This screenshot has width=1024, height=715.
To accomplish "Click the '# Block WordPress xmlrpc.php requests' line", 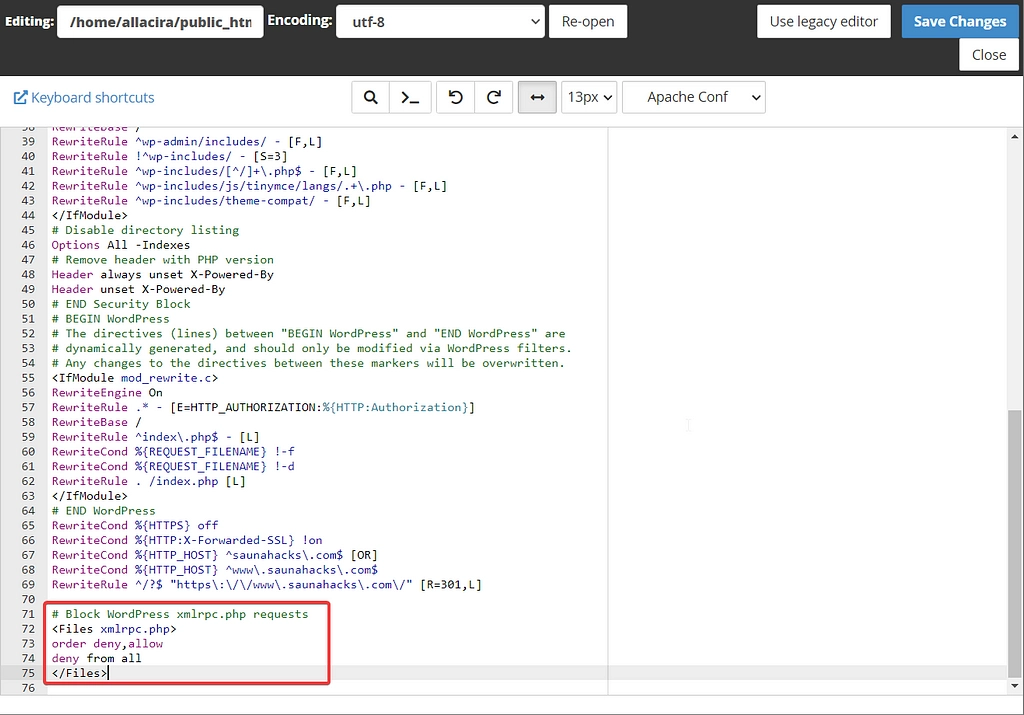I will [x=180, y=614].
